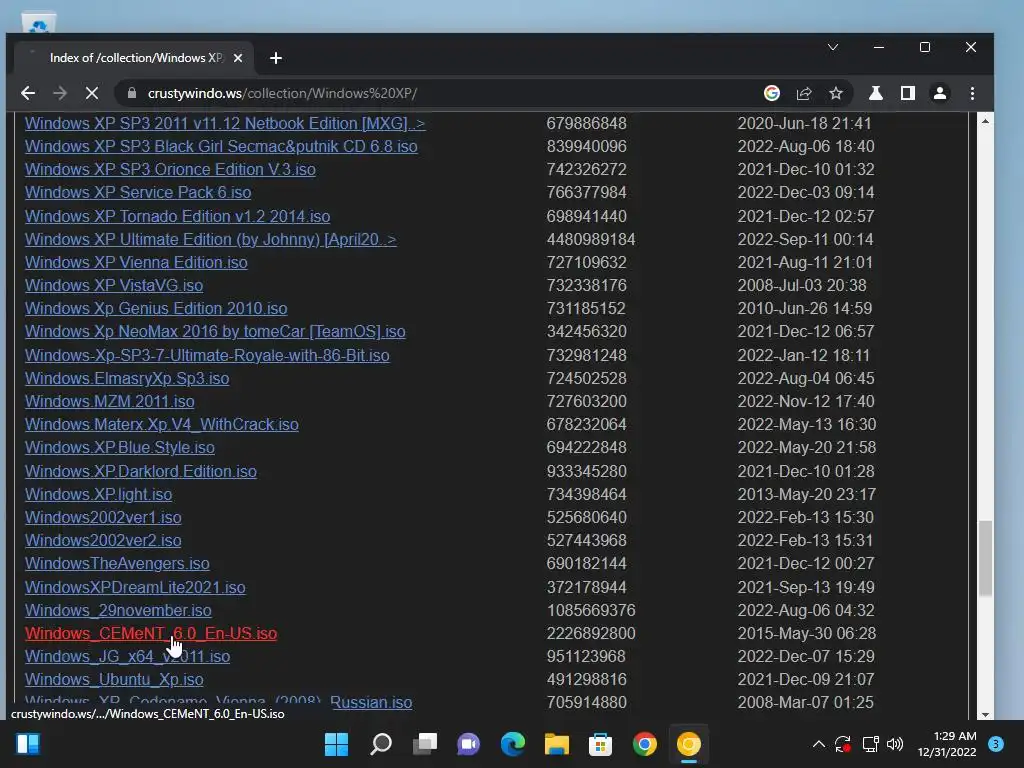Click the forward navigation arrow

[x=59, y=93]
